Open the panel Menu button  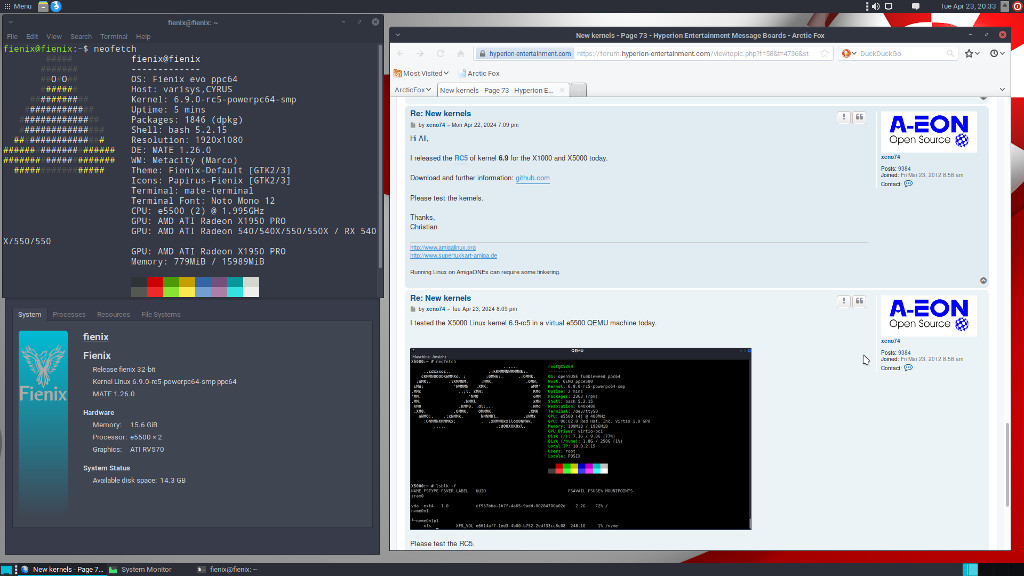(x=18, y=6)
